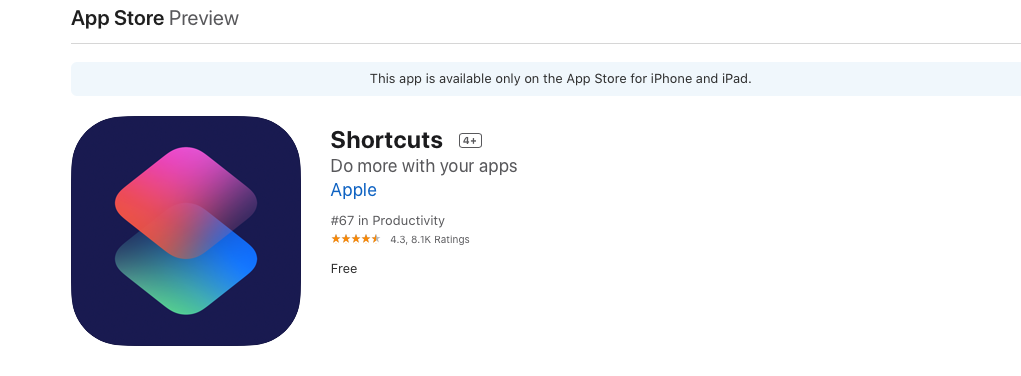
Task: Click the fourth orange rating star
Action: (x=365, y=239)
